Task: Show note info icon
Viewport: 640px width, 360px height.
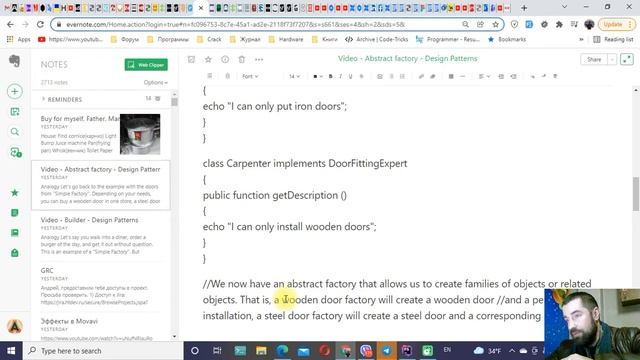Action: tap(225, 60)
